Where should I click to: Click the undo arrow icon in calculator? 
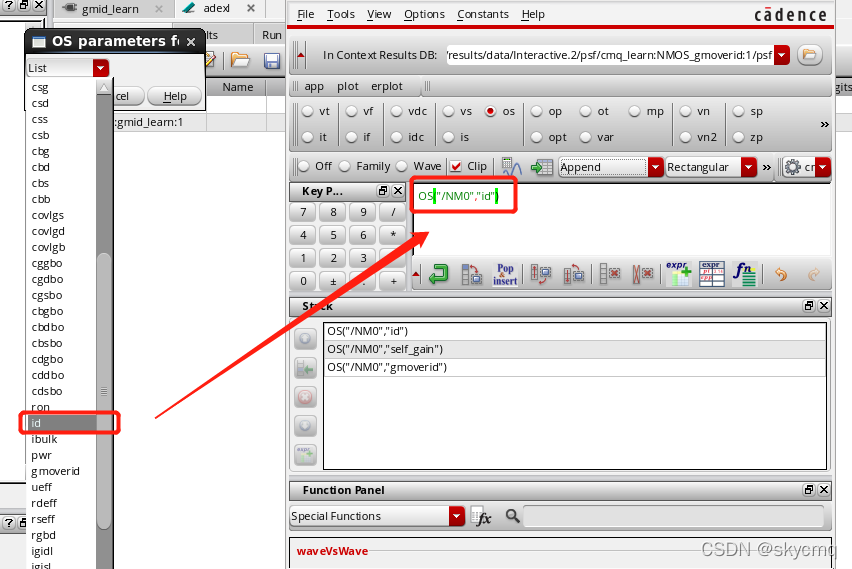[x=781, y=274]
